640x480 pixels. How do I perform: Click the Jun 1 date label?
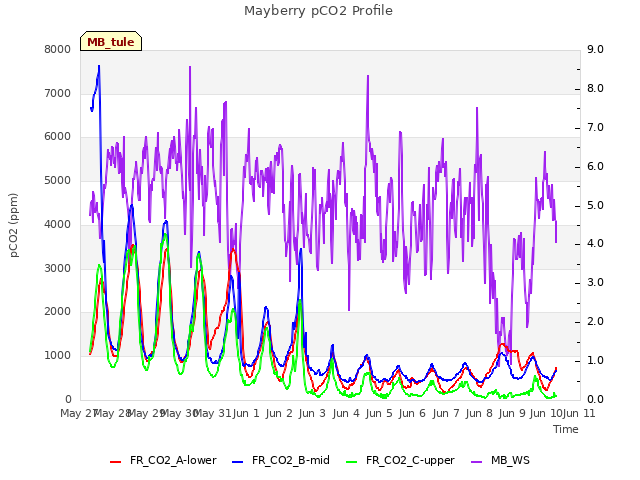246,413
